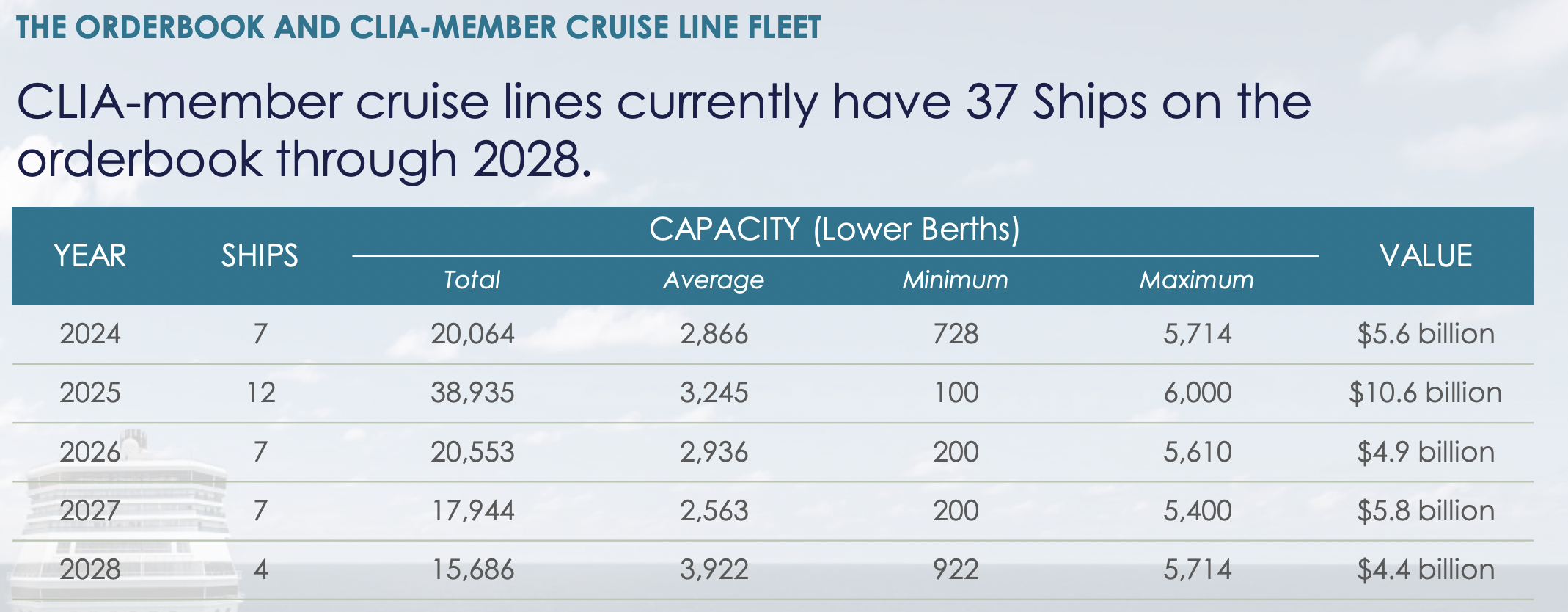This screenshot has width=1568, height=612.
Task: Click the 3,922 average capacity cell
Action: pos(714,570)
